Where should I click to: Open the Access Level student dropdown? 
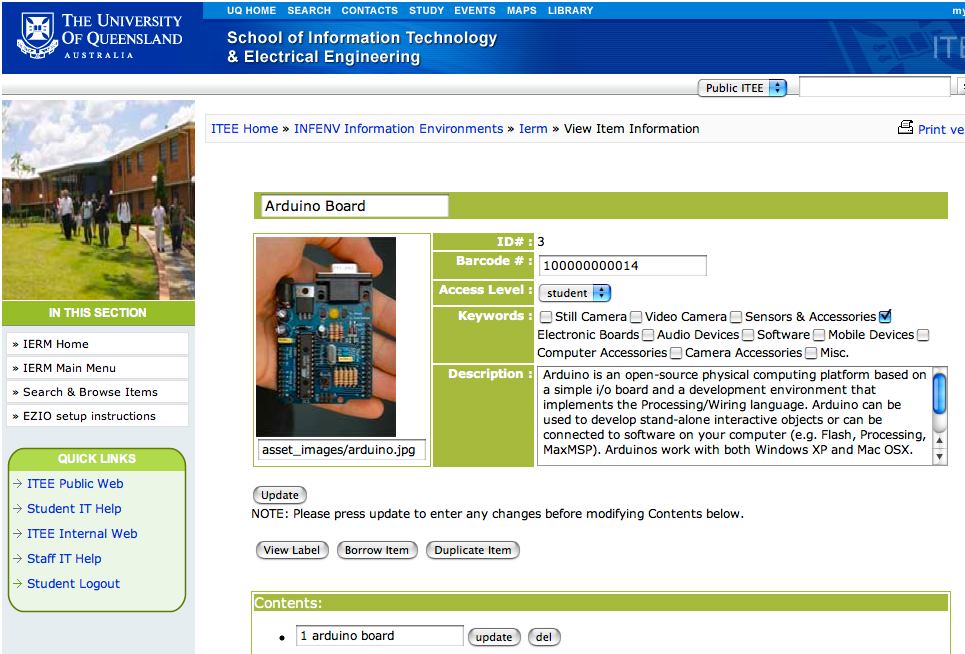[x=575, y=293]
